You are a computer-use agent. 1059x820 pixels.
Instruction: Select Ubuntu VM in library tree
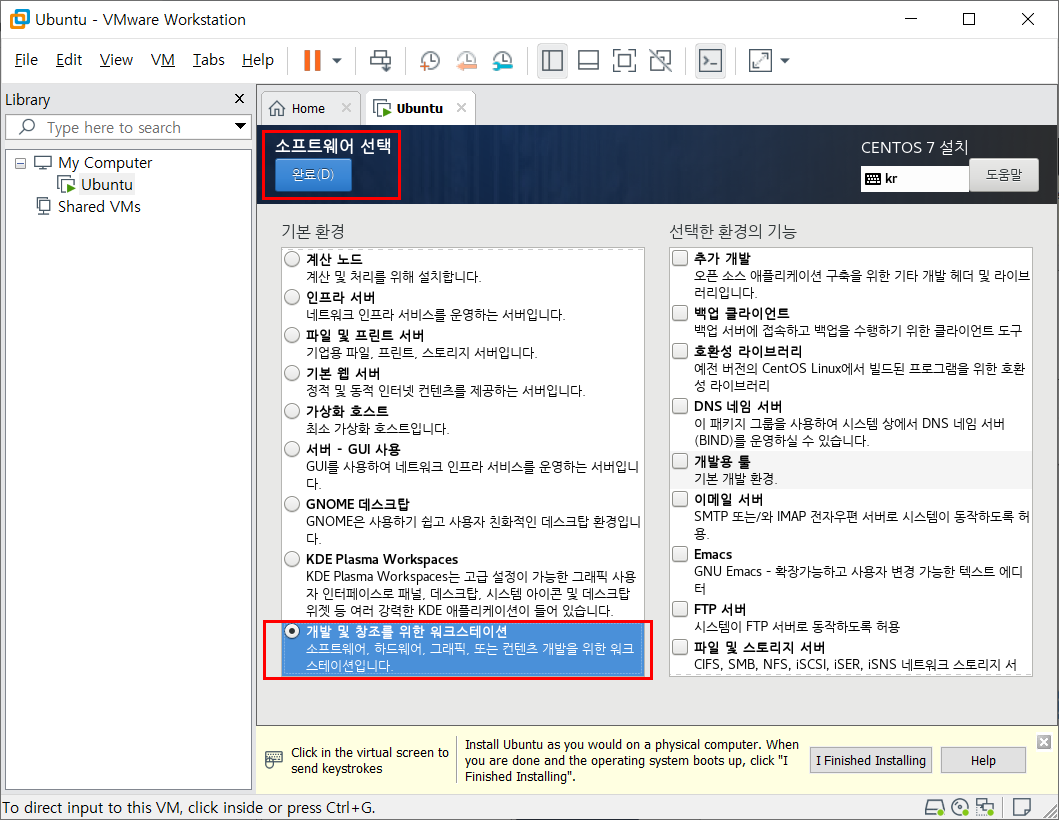(107, 184)
